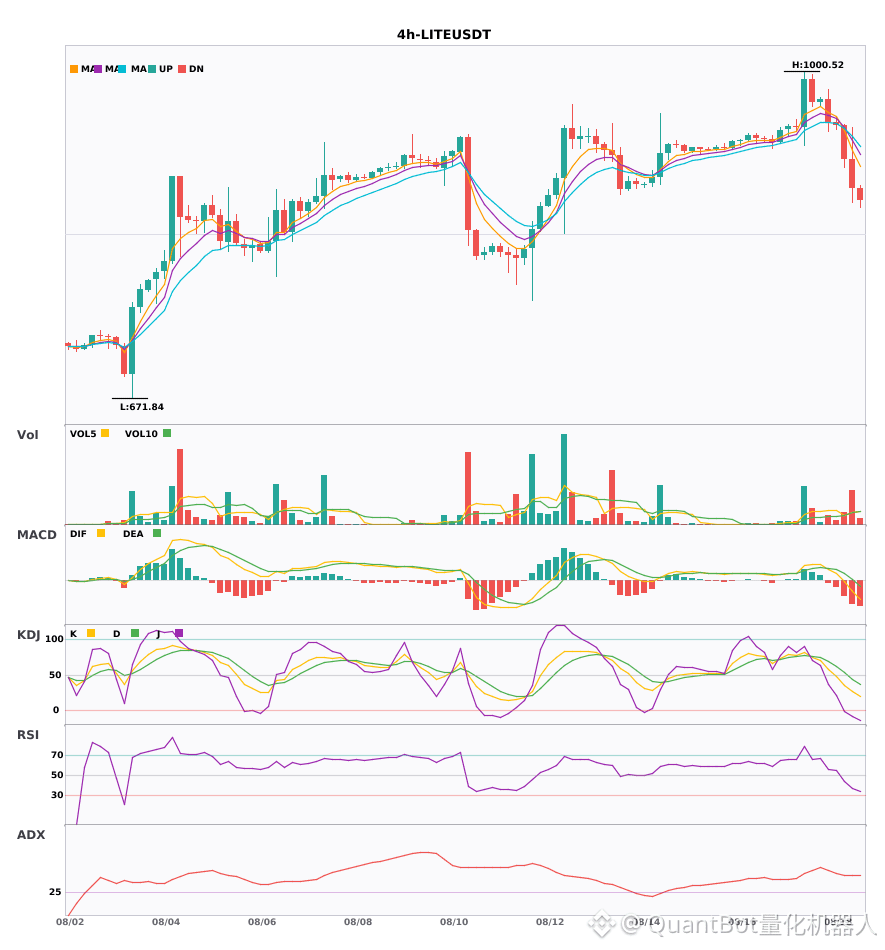Click the ADX axis value 25

pos(55,892)
